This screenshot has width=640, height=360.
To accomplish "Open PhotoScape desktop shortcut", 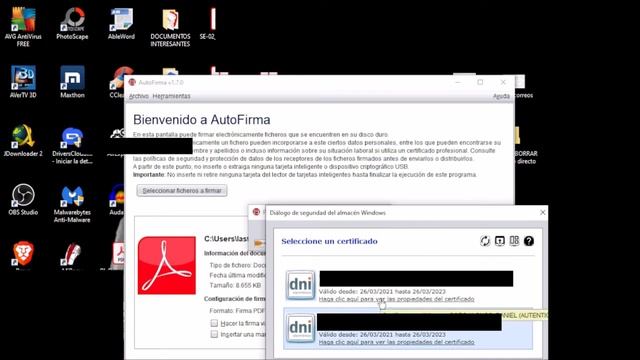I will 72,24.
